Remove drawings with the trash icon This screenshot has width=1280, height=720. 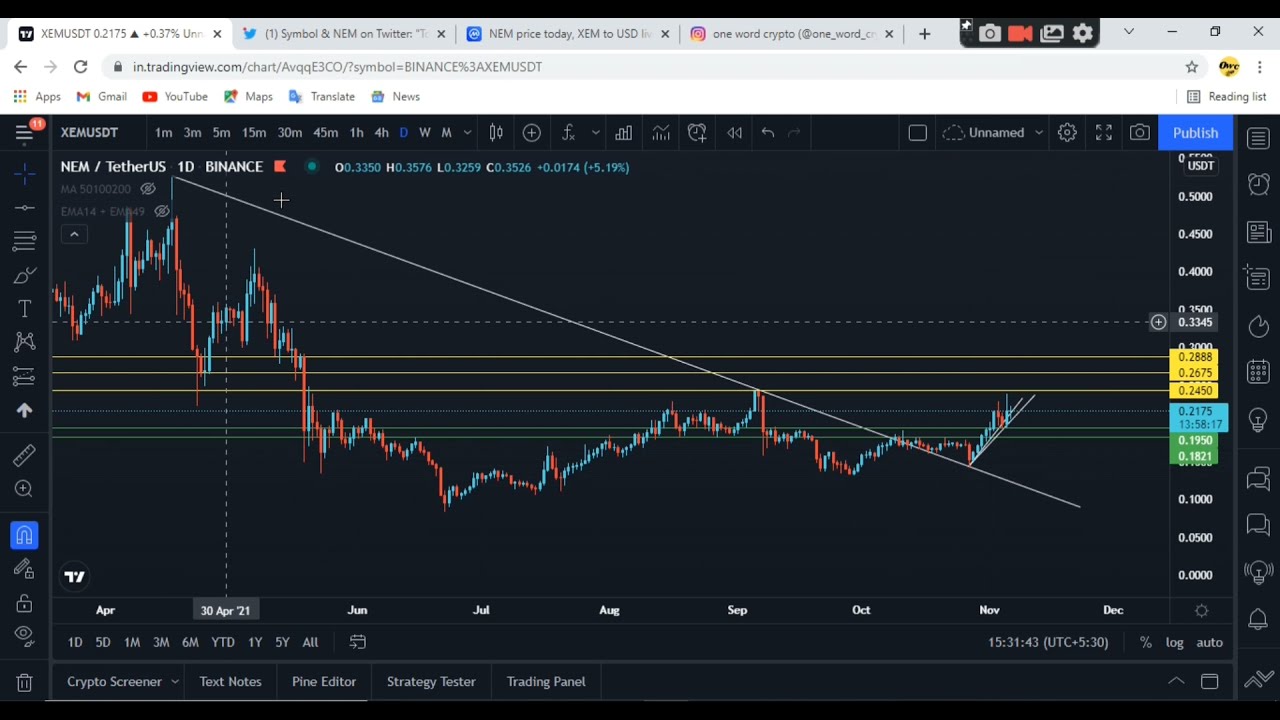[x=24, y=683]
